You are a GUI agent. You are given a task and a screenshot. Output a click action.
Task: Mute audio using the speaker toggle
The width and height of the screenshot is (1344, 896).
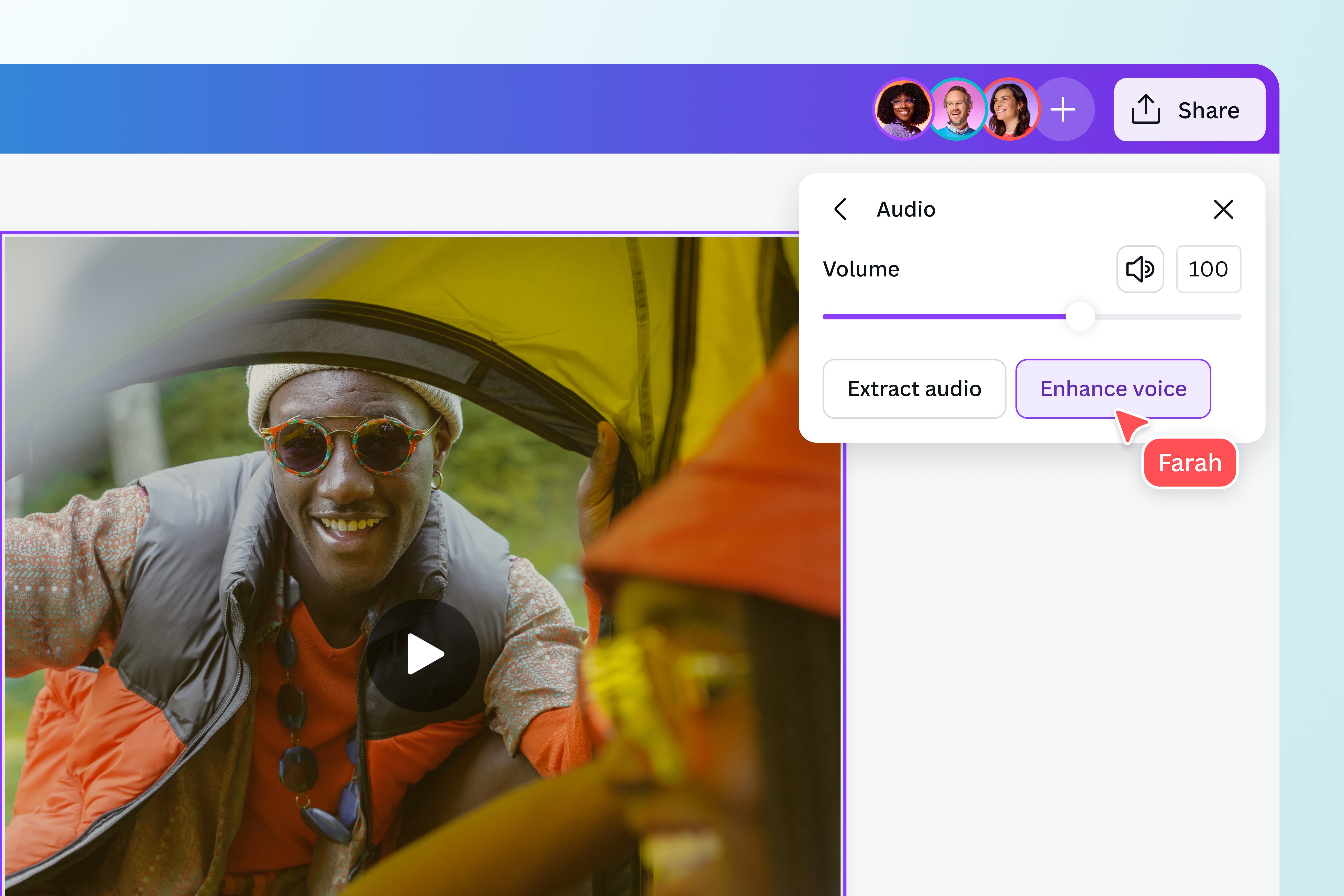click(1140, 269)
